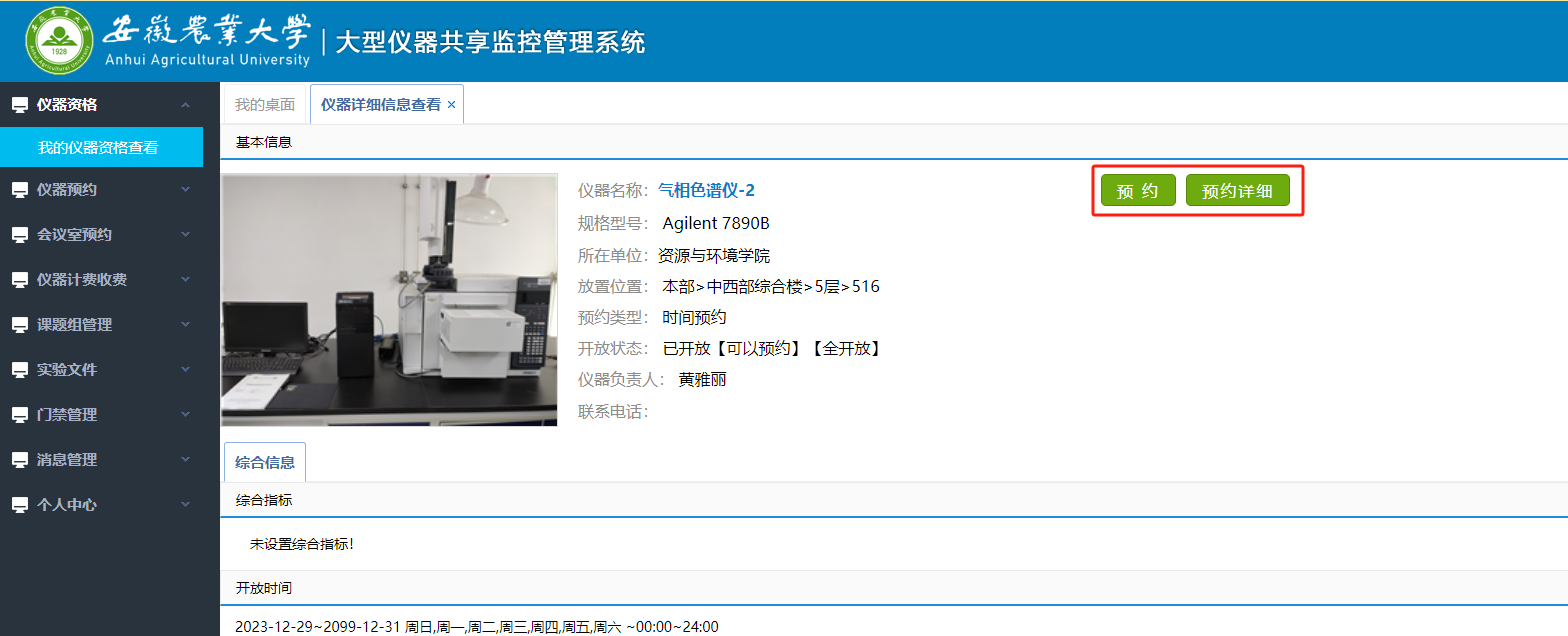Click the monitor icon beside 门禁管理

pyautogui.click(x=19, y=415)
